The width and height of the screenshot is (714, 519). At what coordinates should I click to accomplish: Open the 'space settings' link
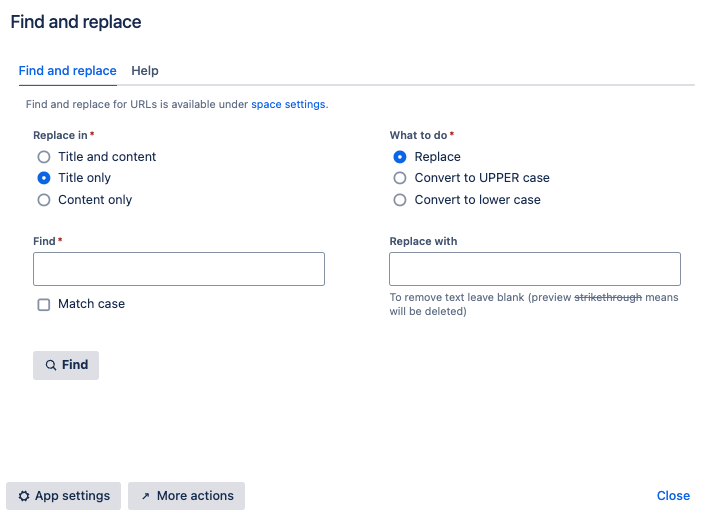pos(288,104)
